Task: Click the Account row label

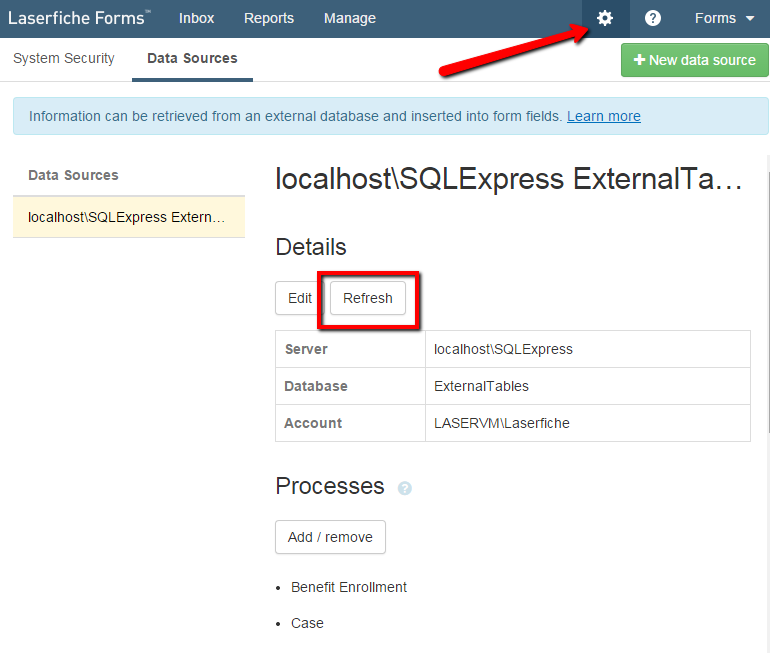Action: pyautogui.click(x=313, y=423)
